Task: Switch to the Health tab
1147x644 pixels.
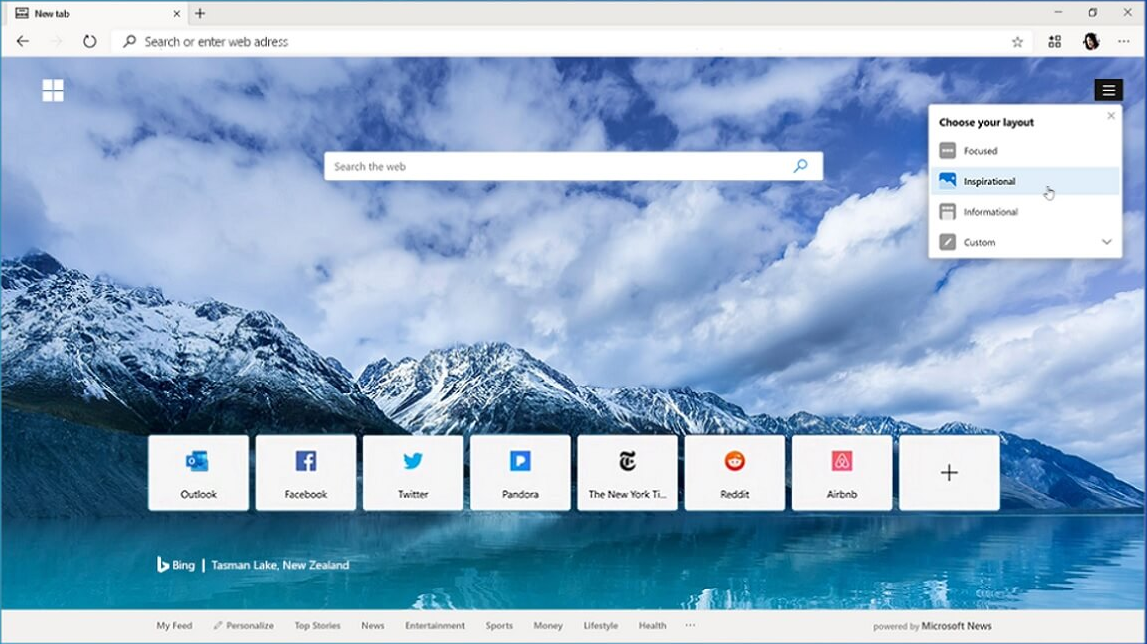Action: pos(653,626)
